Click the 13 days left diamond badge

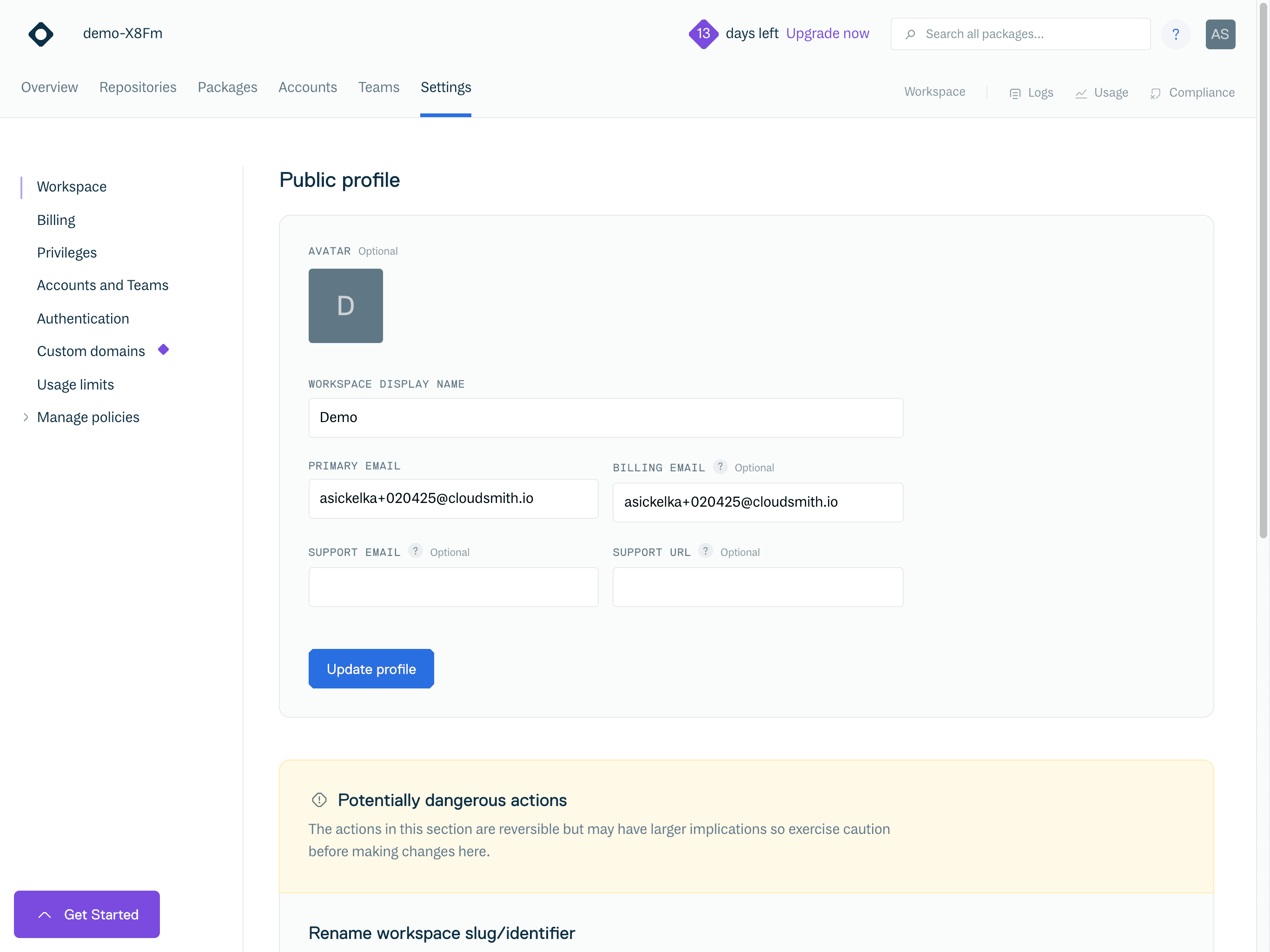click(703, 34)
